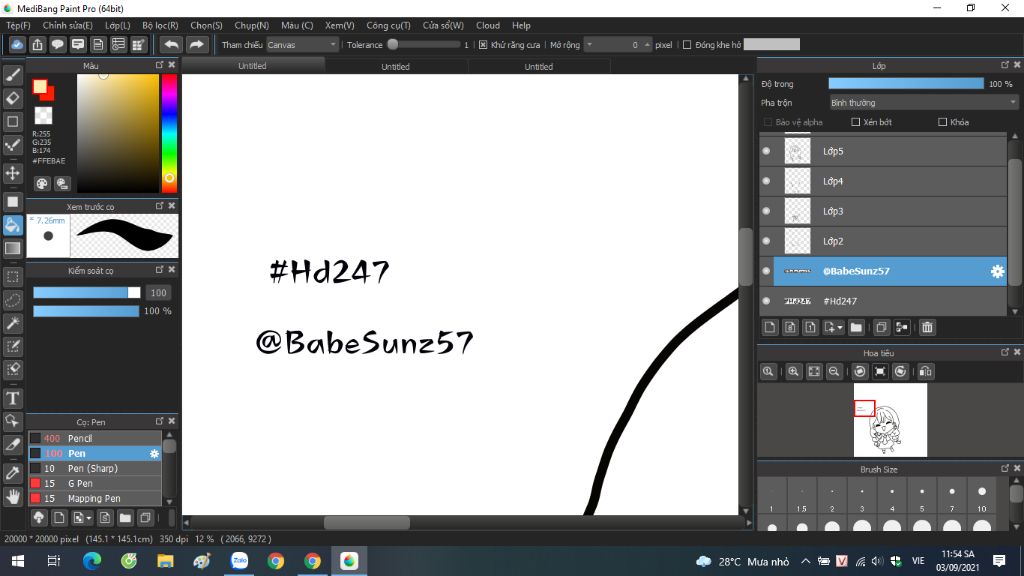The image size is (1024, 576).
Task: Select the Eraser tool
Action: point(12,99)
